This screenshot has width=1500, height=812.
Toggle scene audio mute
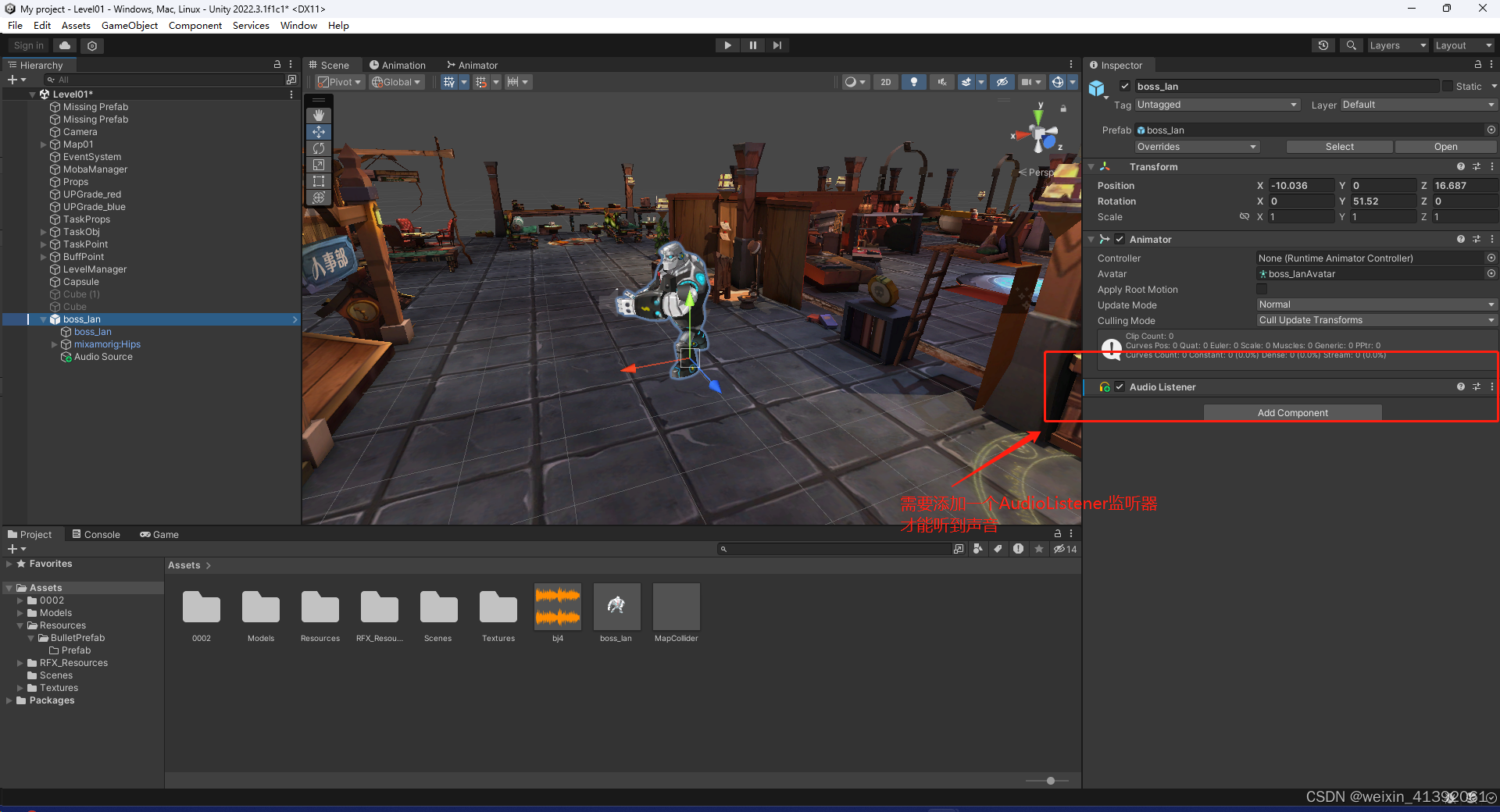tap(942, 82)
